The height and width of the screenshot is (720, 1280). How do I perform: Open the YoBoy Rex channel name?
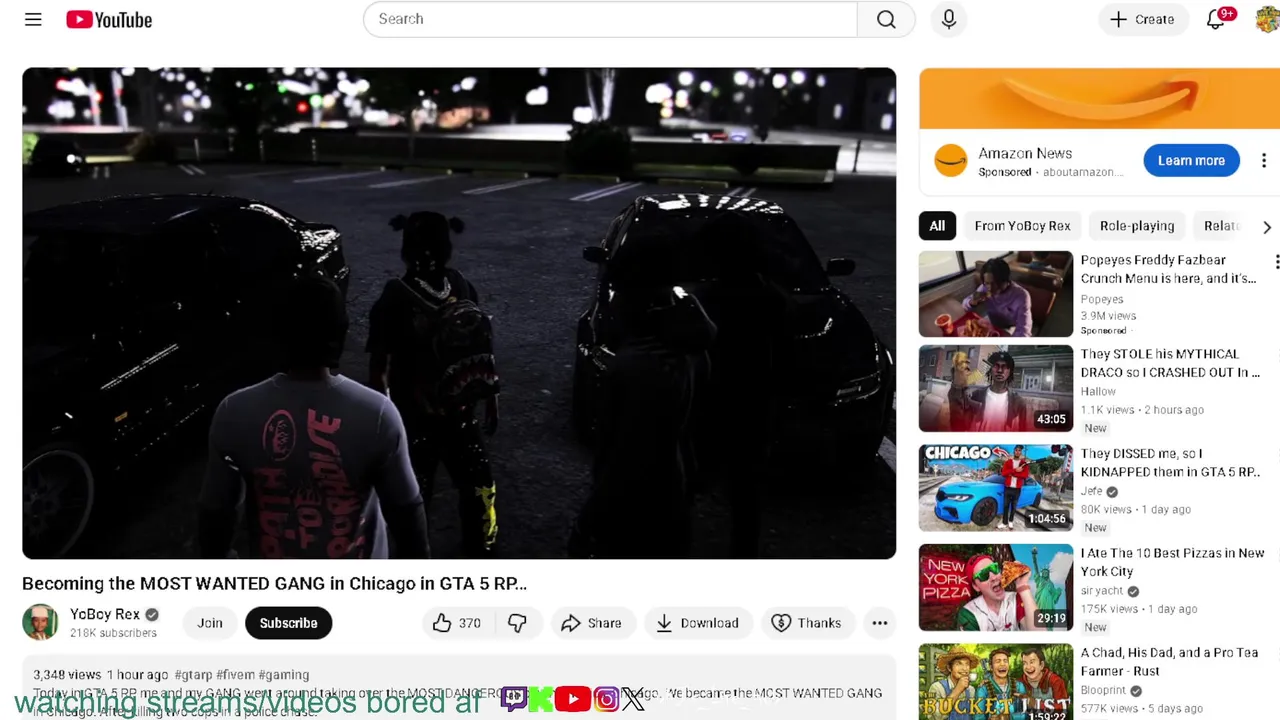pos(105,614)
